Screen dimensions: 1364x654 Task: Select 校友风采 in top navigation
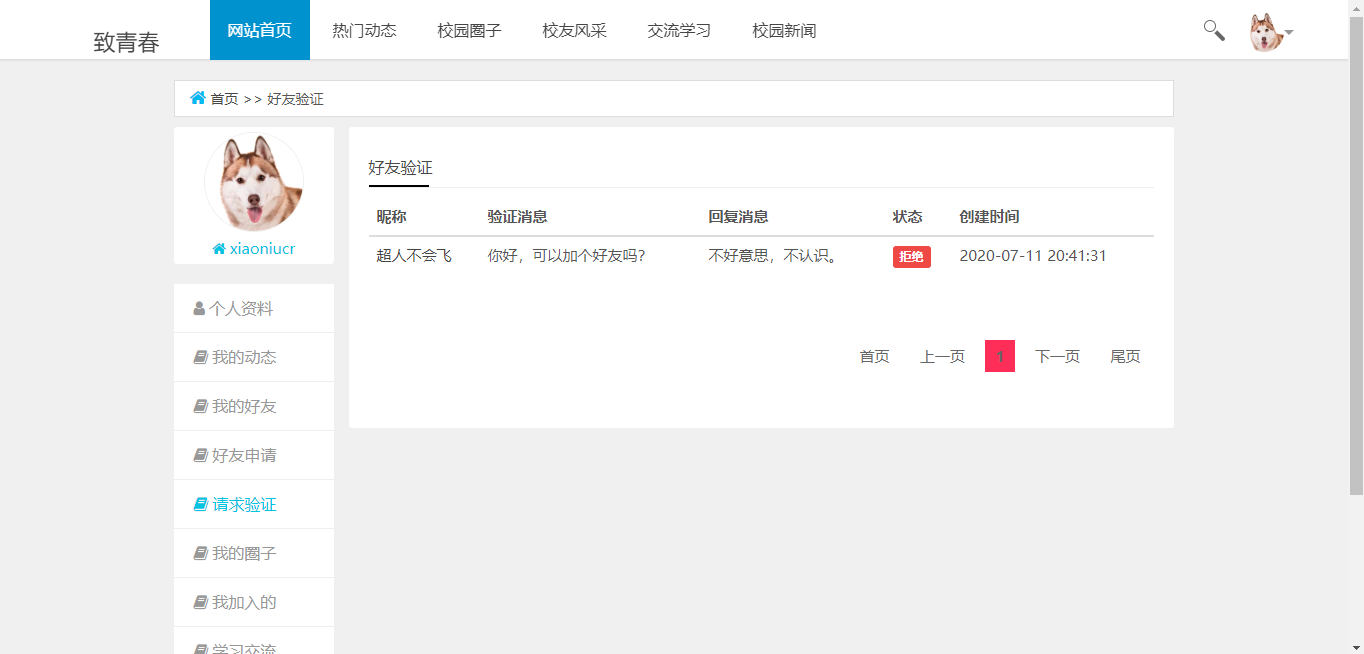pos(574,30)
